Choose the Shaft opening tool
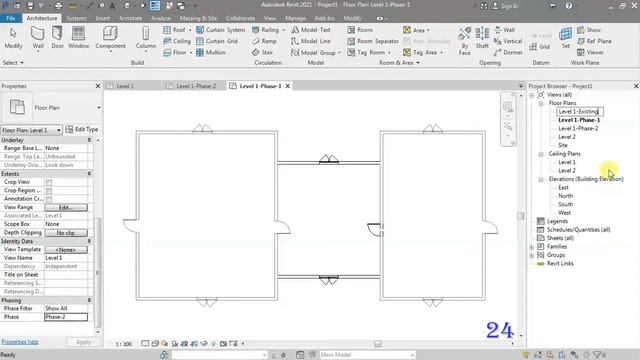Image resolution: width=640 pixels, height=360 pixels. point(482,38)
